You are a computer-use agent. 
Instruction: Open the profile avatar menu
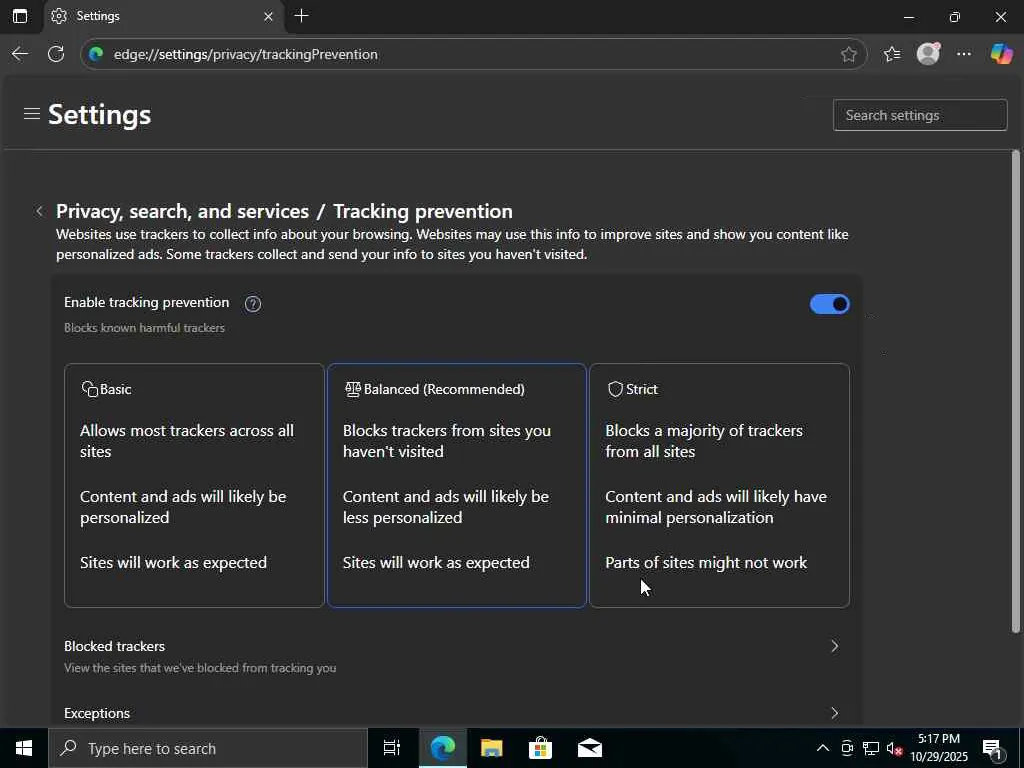[928, 54]
